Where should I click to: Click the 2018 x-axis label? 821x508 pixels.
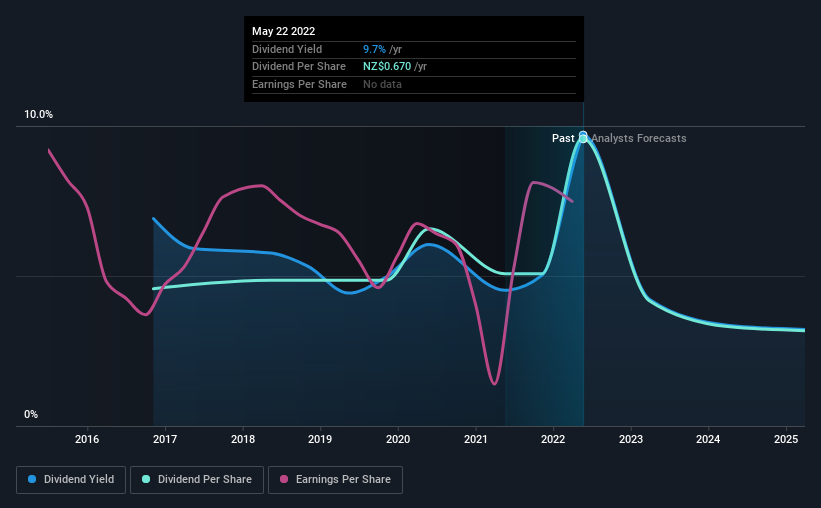point(243,439)
